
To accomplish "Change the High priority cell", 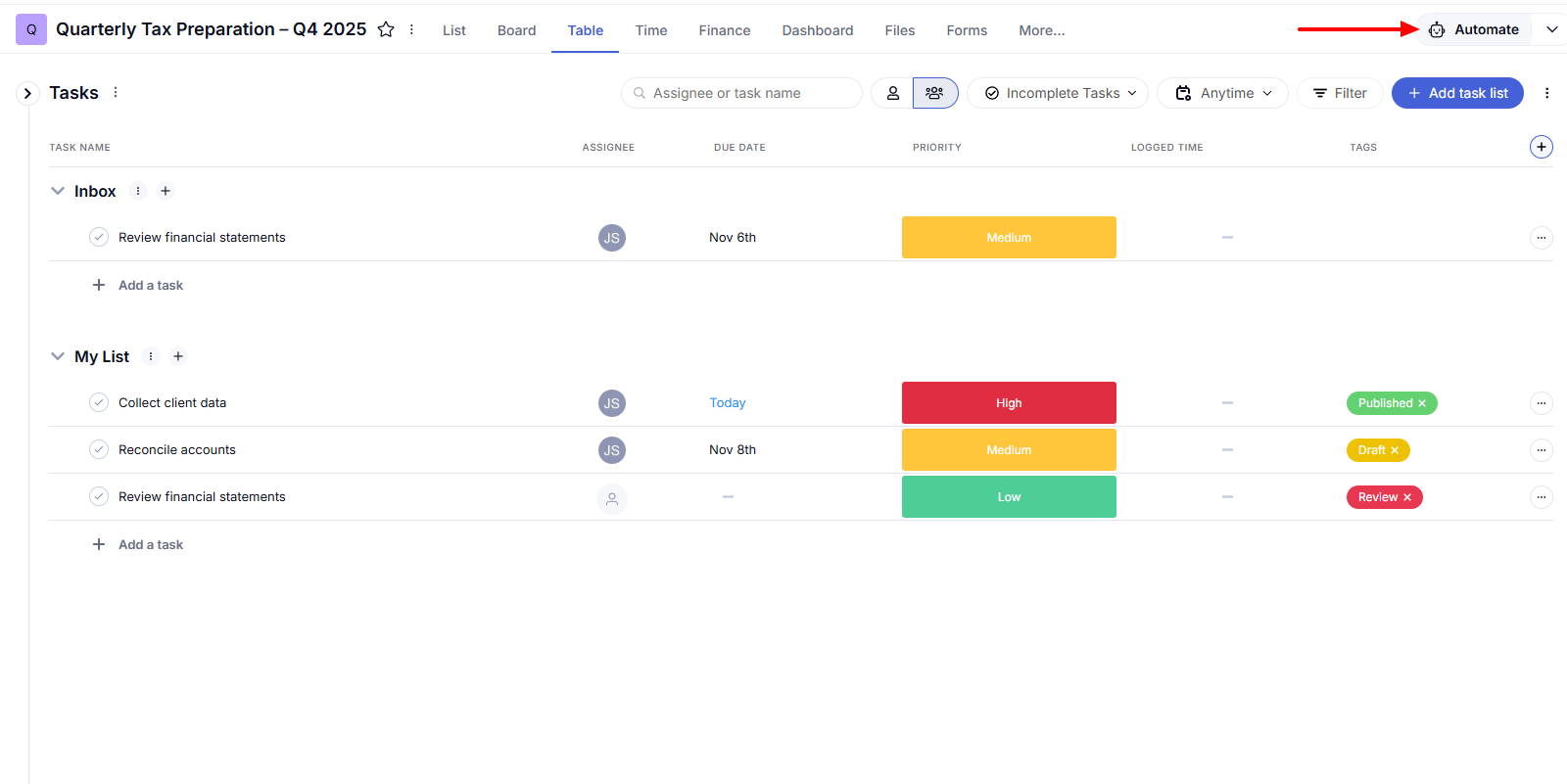I will (1009, 403).
